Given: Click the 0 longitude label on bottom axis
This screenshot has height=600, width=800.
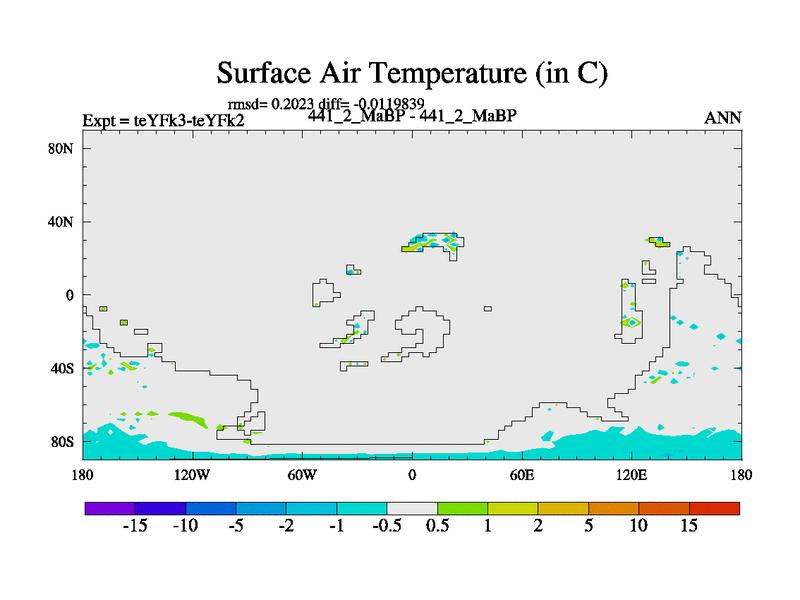Looking at the screenshot, I should click(x=412, y=474).
